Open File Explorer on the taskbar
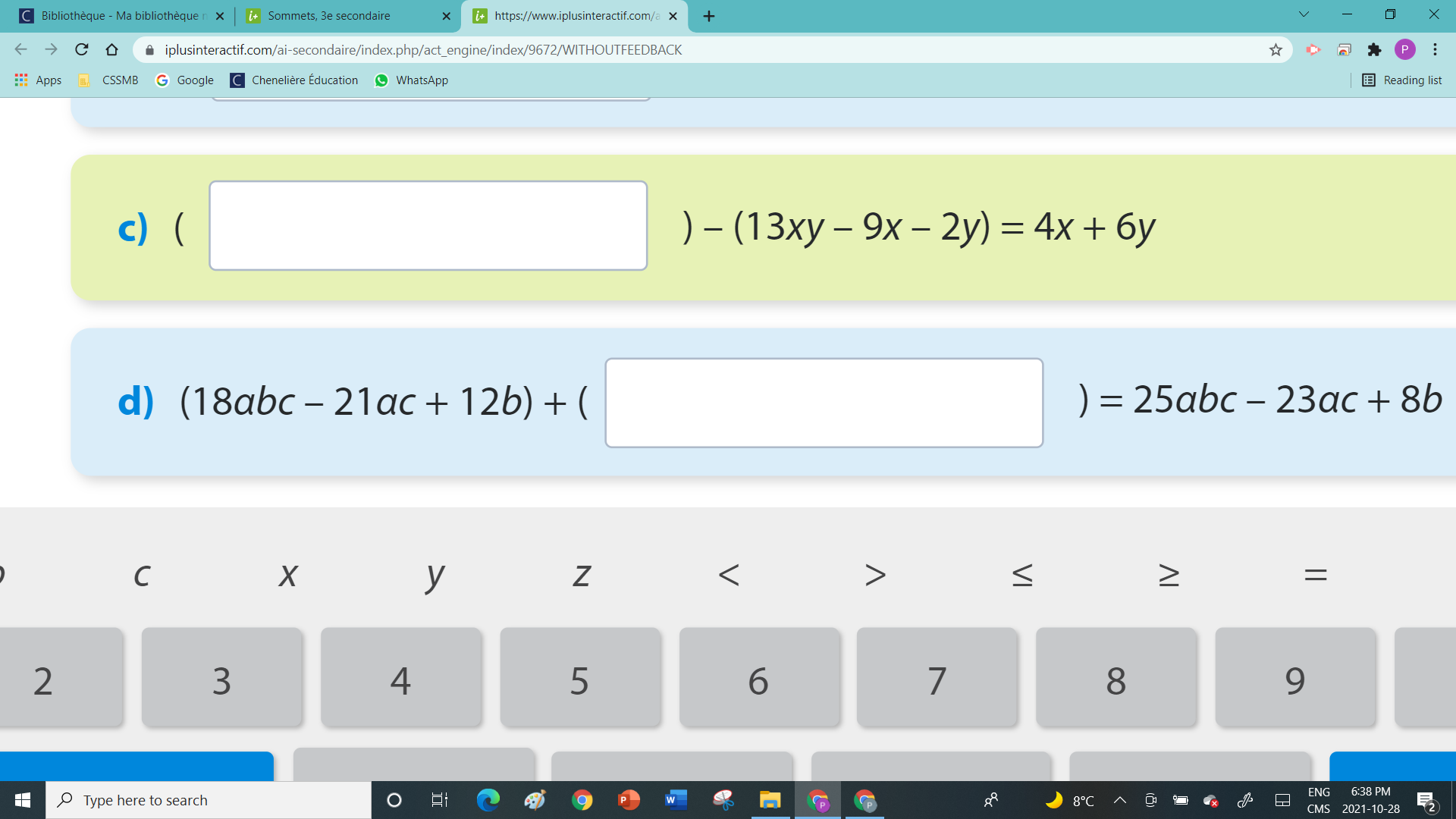The height and width of the screenshot is (819, 1456). 770,800
